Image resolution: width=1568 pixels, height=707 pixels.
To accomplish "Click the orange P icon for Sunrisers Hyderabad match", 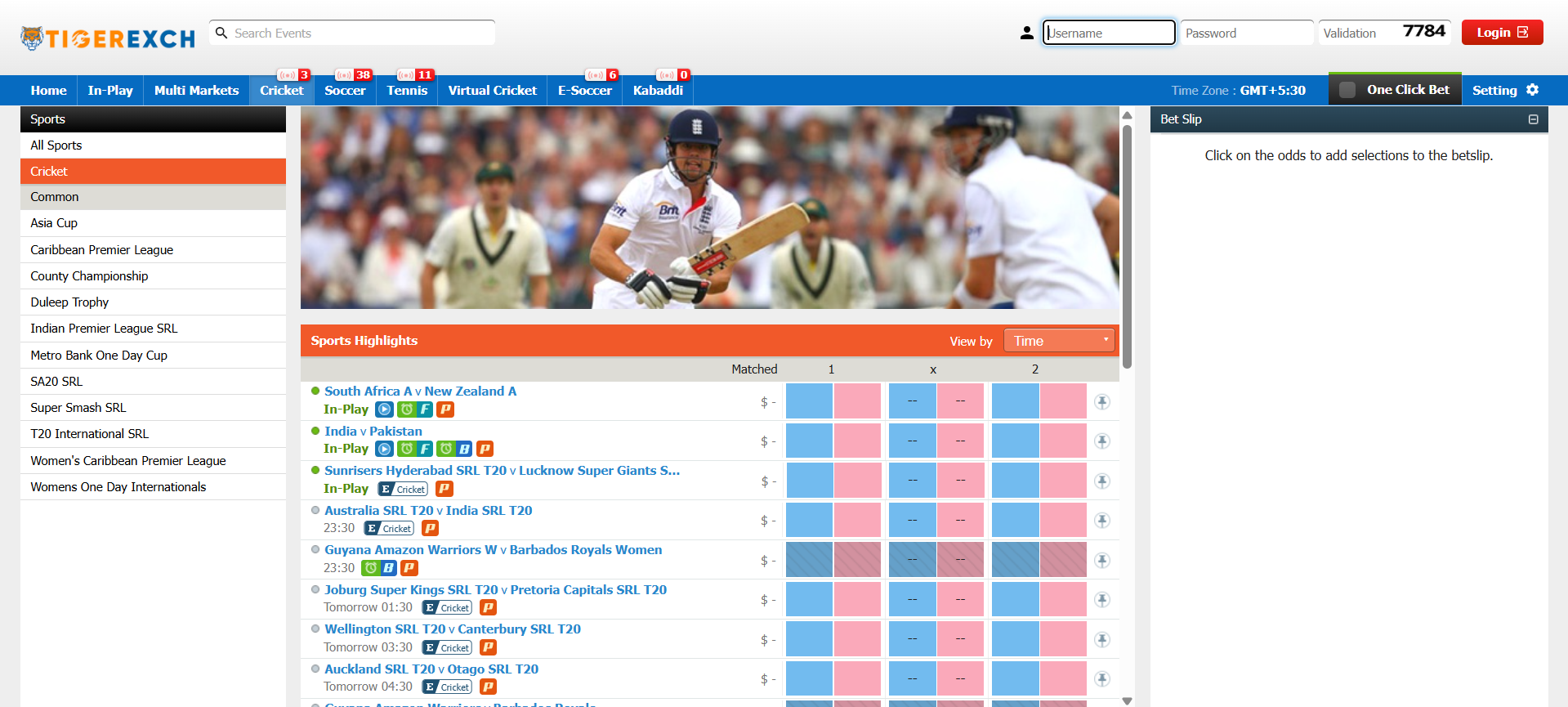I will (x=444, y=489).
